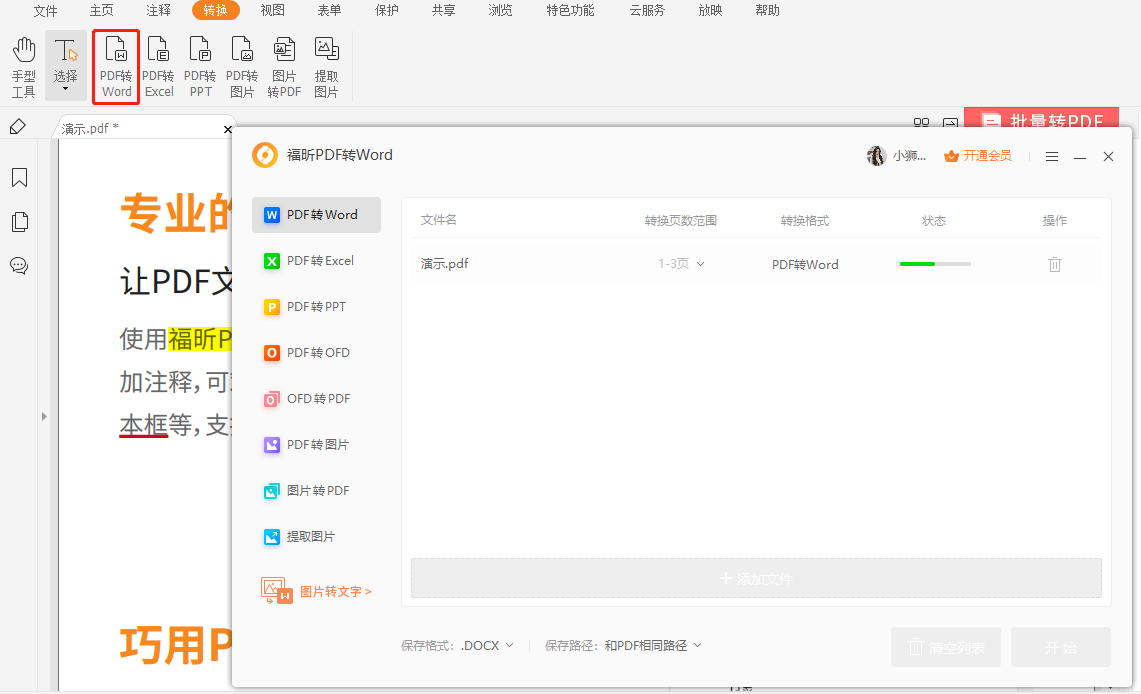Click the 图片转文字 link

(x=335, y=591)
